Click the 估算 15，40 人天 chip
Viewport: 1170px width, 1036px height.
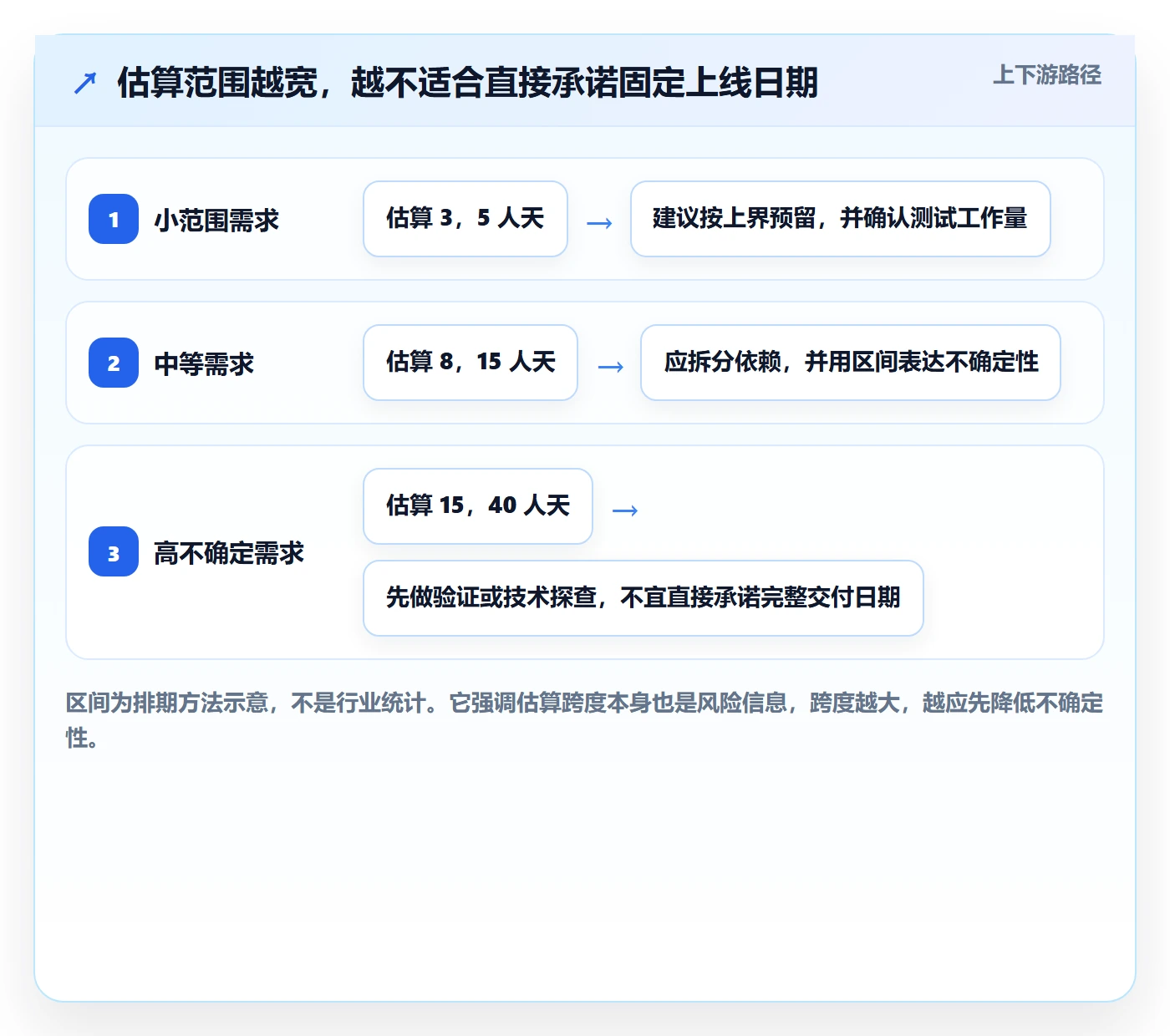coord(478,506)
